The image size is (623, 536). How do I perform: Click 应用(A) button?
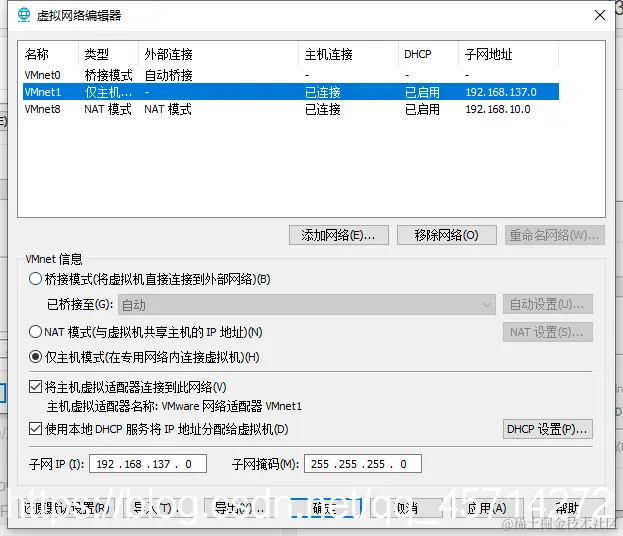[x=487, y=508]
